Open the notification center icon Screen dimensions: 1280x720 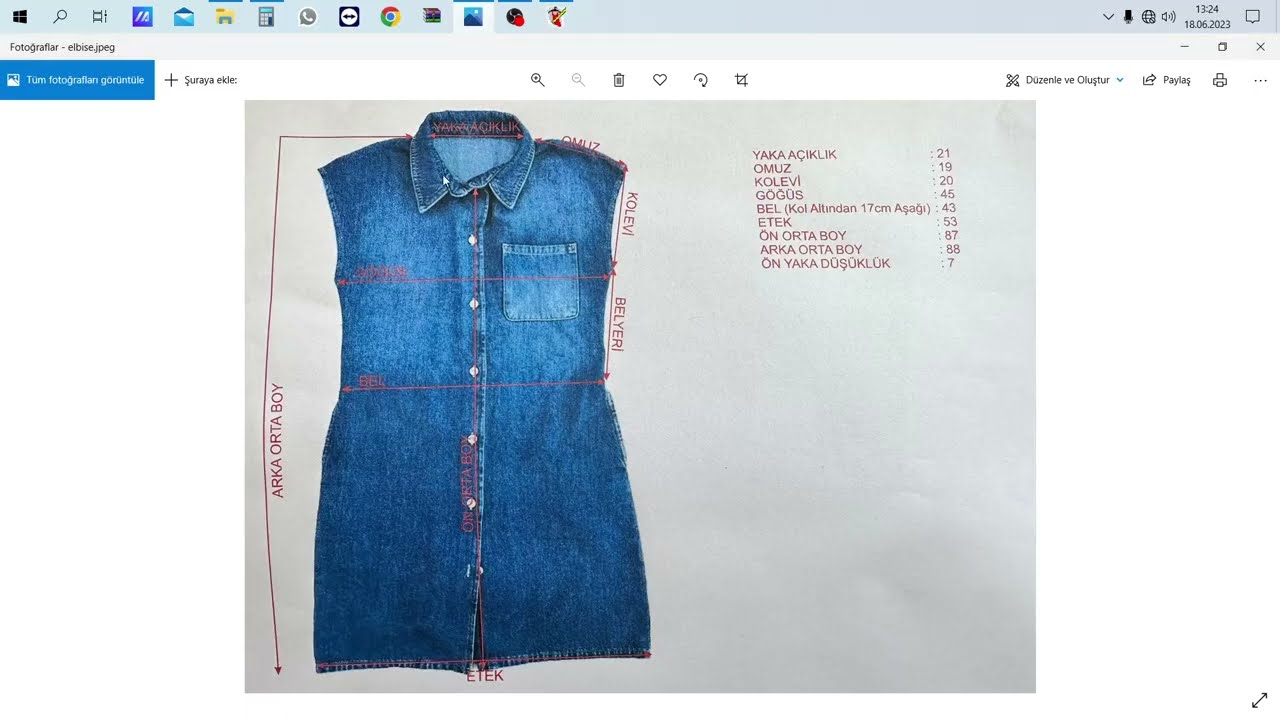[x=1252, y=16]
